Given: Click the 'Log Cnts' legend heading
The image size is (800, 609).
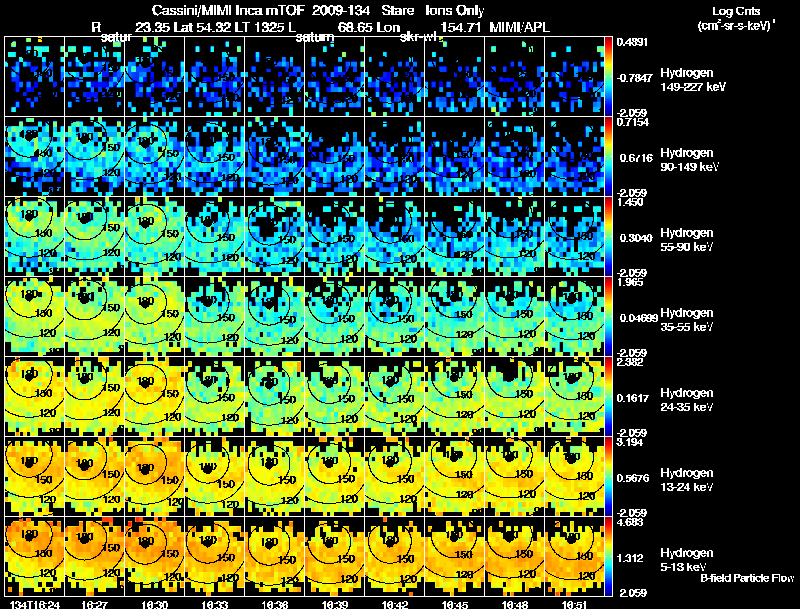Looking at the screenshot, I should pos(735,11).
